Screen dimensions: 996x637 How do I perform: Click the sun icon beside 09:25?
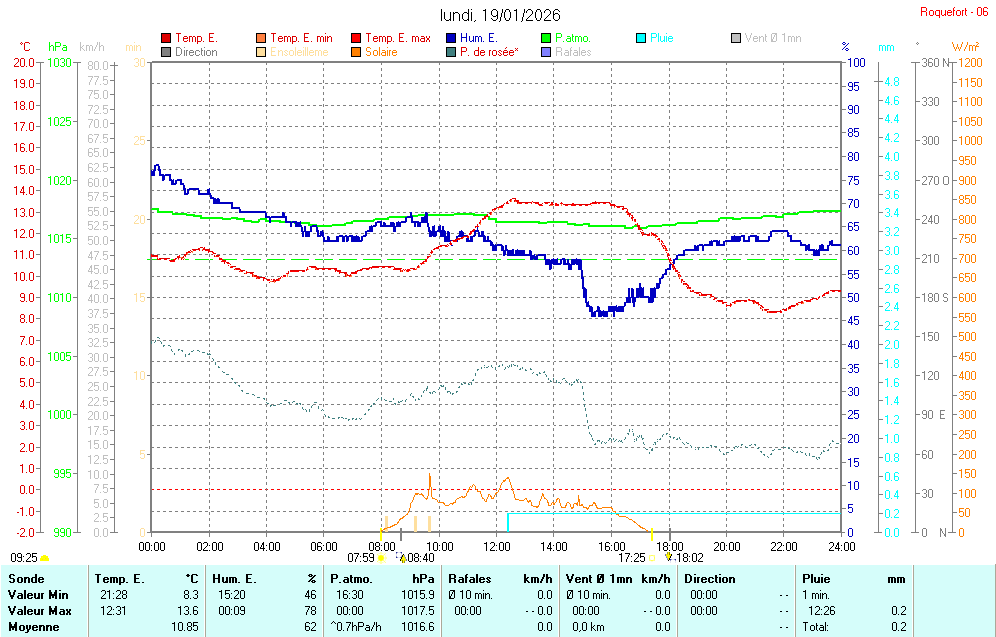(x=44, y=558)
